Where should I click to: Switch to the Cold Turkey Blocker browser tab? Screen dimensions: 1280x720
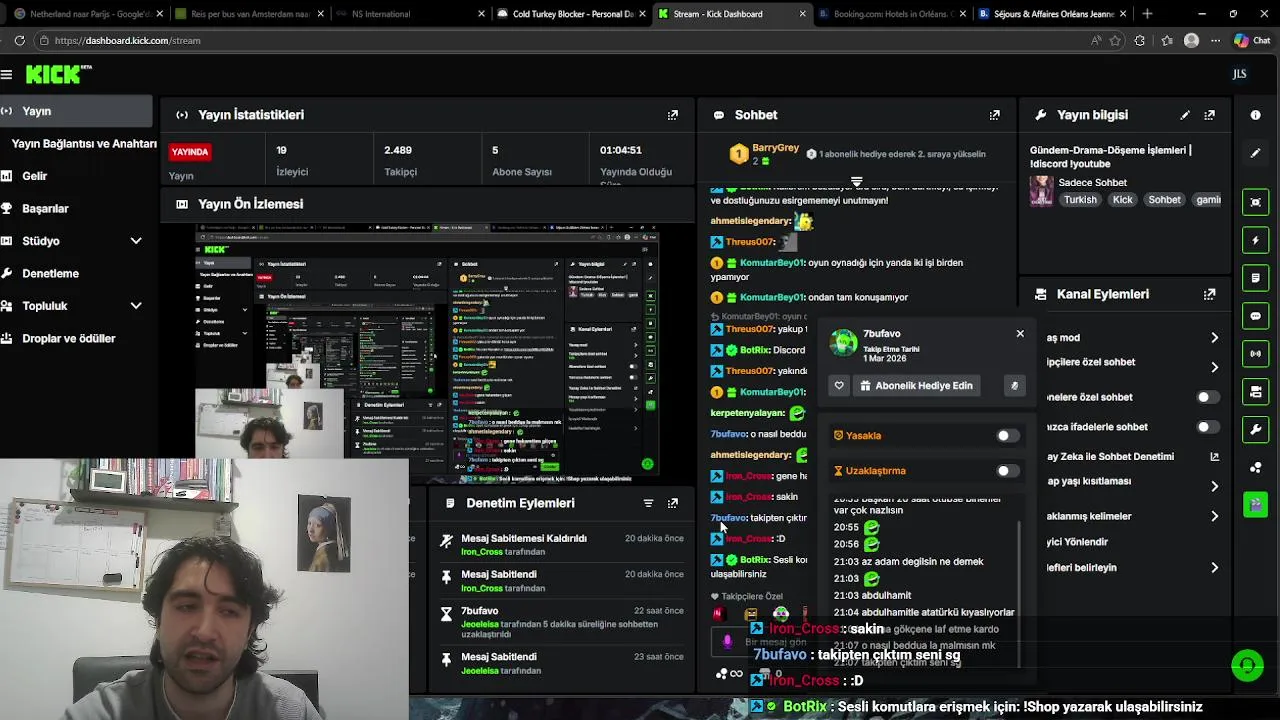[572, 14]
